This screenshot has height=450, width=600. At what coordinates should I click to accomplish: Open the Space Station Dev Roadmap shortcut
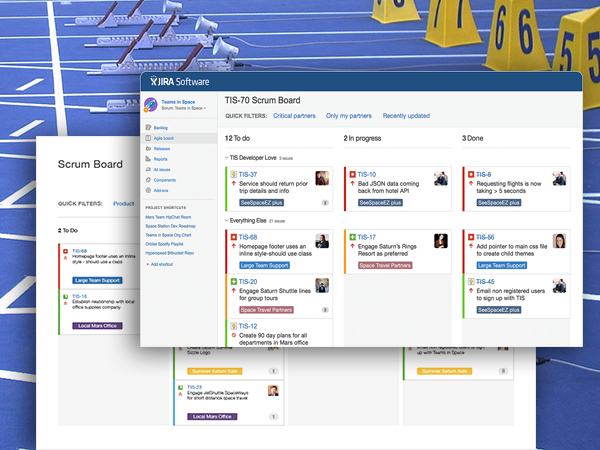[x=170, y=226]
